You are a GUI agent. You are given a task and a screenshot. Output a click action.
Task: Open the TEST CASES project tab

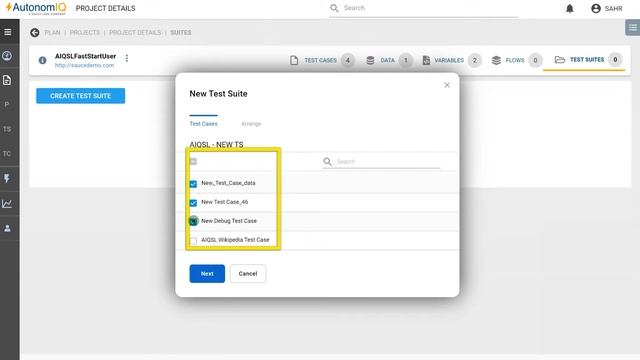pos(322,60)
